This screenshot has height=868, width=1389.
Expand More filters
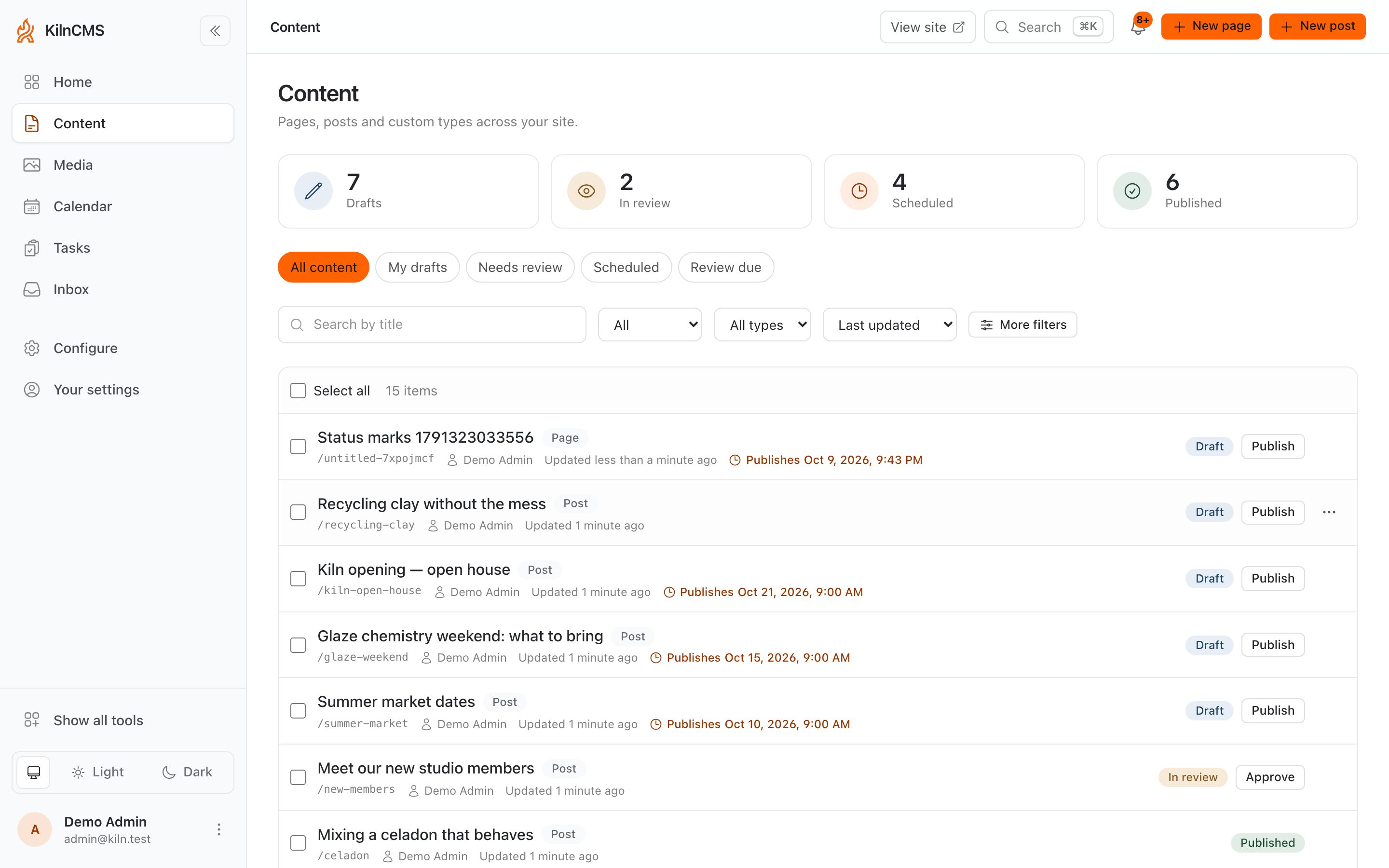coord(1022,325)
